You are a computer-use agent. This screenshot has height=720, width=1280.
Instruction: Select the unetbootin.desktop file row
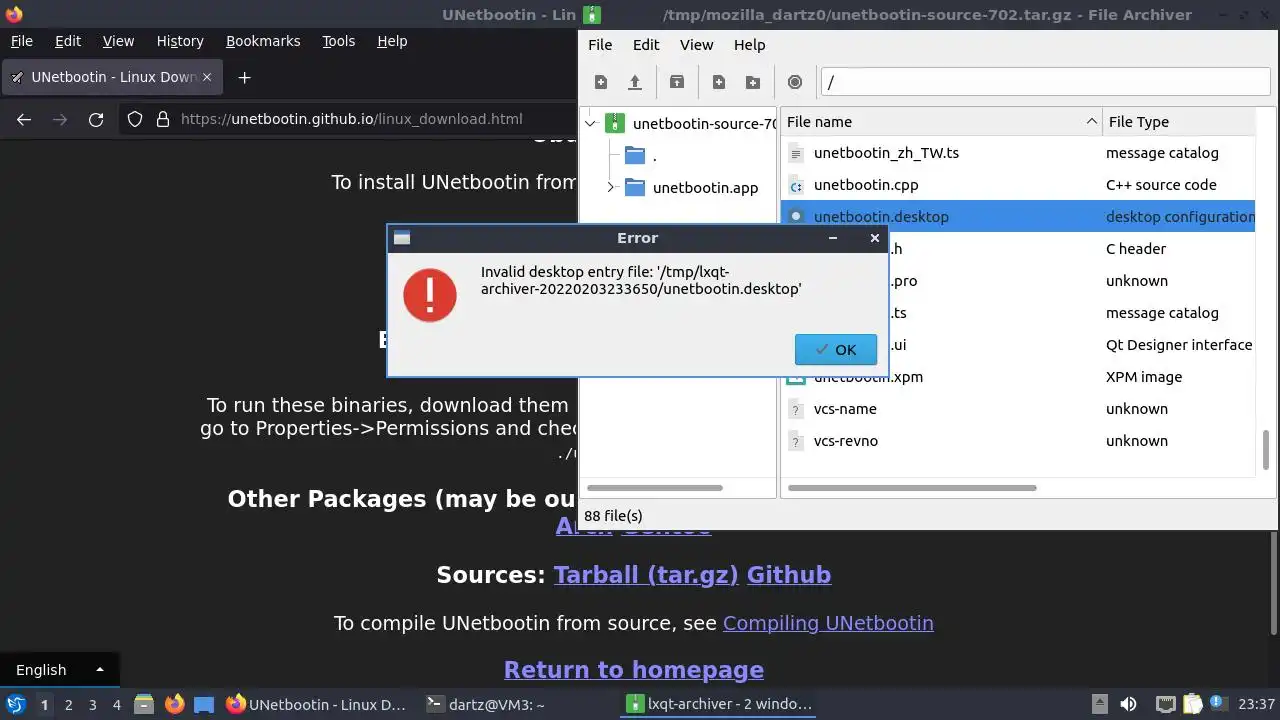coord(1017,217)
